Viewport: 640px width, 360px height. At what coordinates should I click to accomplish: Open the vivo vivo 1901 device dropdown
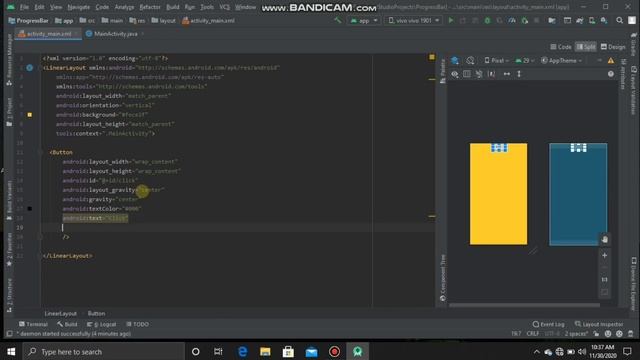pyautogui.click(x=413, y=20)
